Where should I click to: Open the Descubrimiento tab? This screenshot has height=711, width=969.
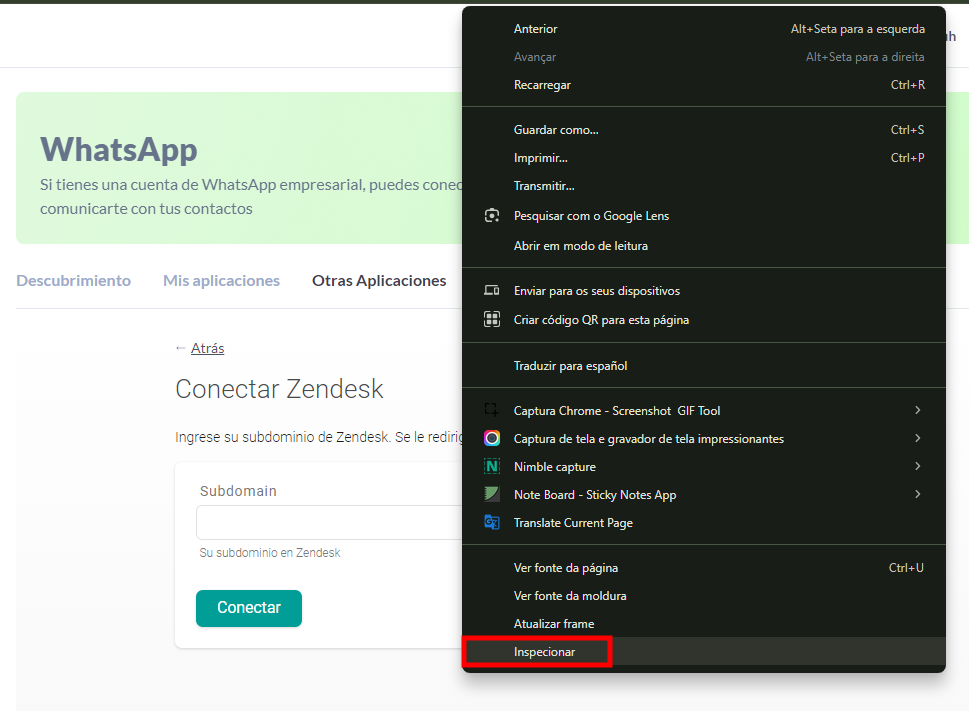(73, 281)
